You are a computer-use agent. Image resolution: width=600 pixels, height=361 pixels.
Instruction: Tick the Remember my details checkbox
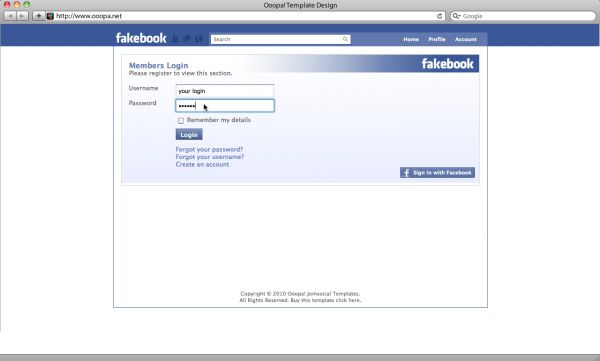181,121
